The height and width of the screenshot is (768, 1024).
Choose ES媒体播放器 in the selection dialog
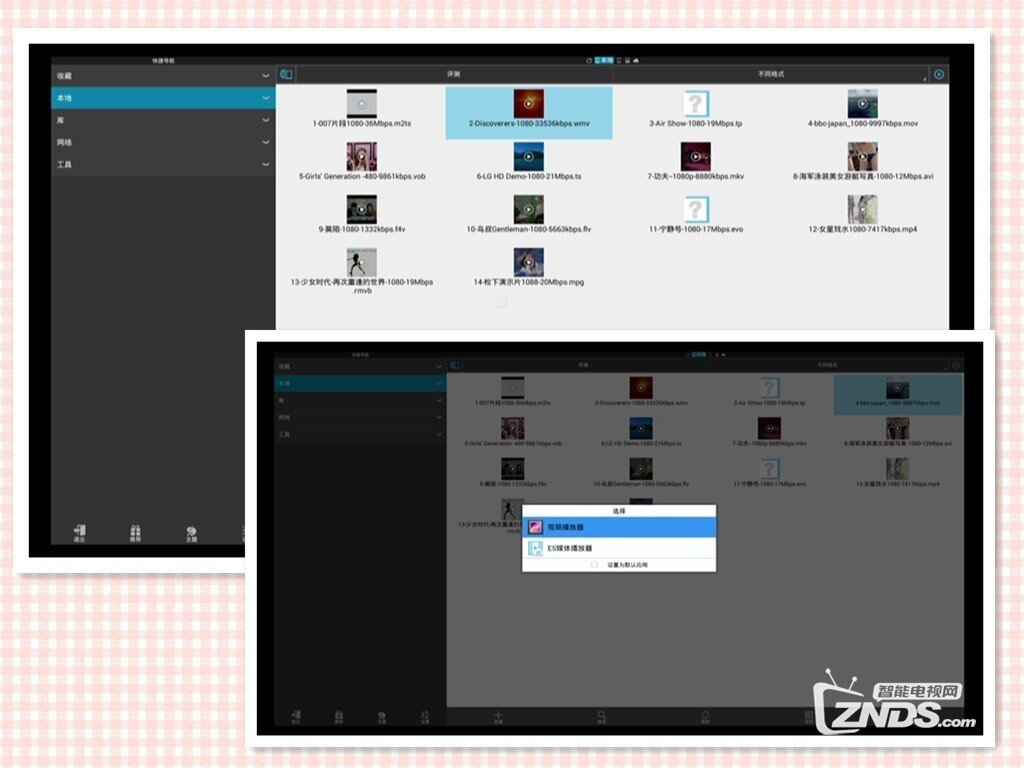tap(619, 549)
